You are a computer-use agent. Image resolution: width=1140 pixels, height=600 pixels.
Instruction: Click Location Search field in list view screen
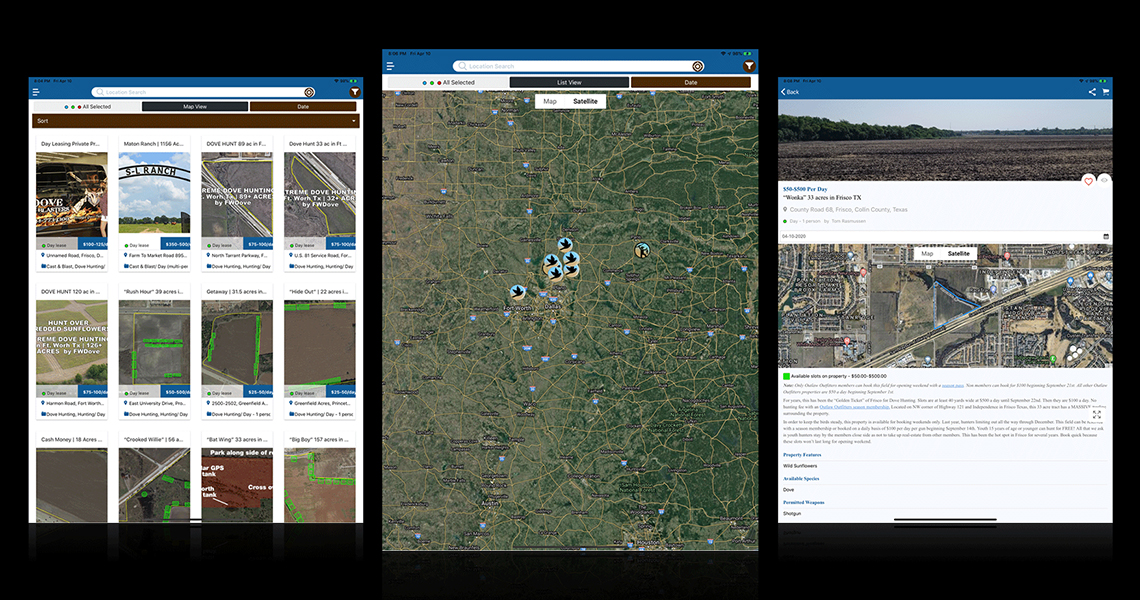[203, 92]
